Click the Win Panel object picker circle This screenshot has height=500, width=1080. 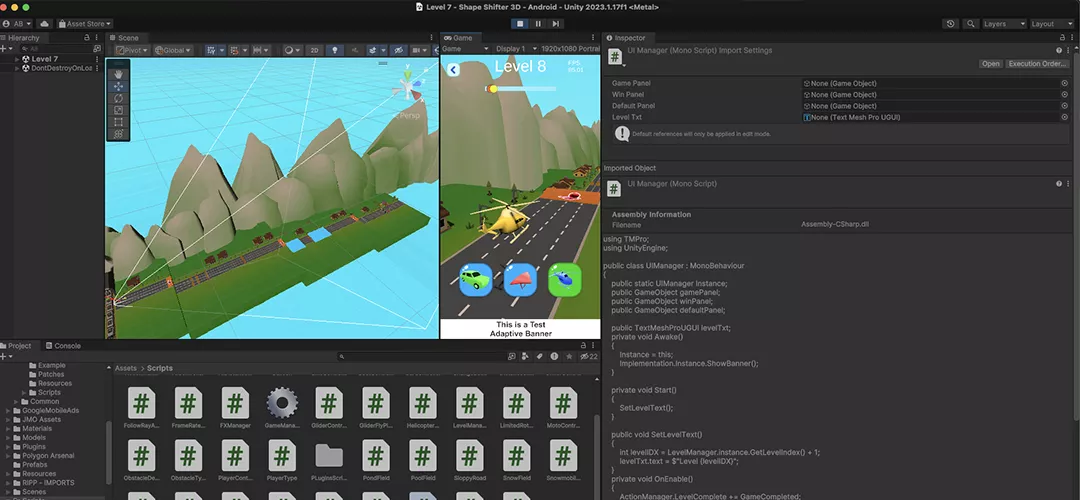pos(1064,94)
